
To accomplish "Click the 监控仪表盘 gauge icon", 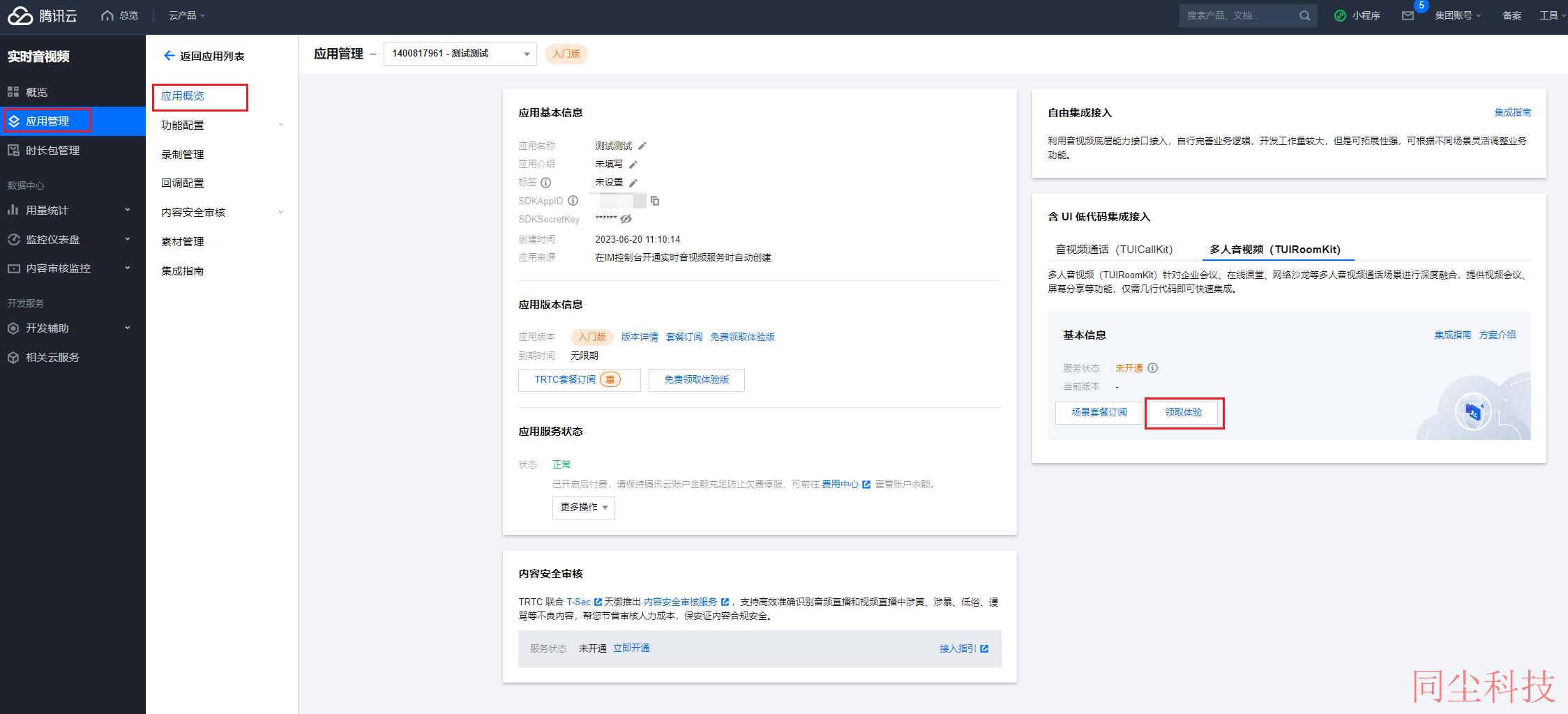I will [13, 239].
